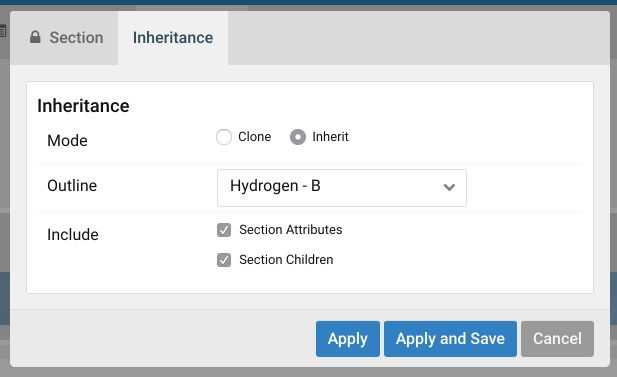The width and height of the screenshot is (617, 377).
Task: Click the Inherit label text
Action: [331, 137]
